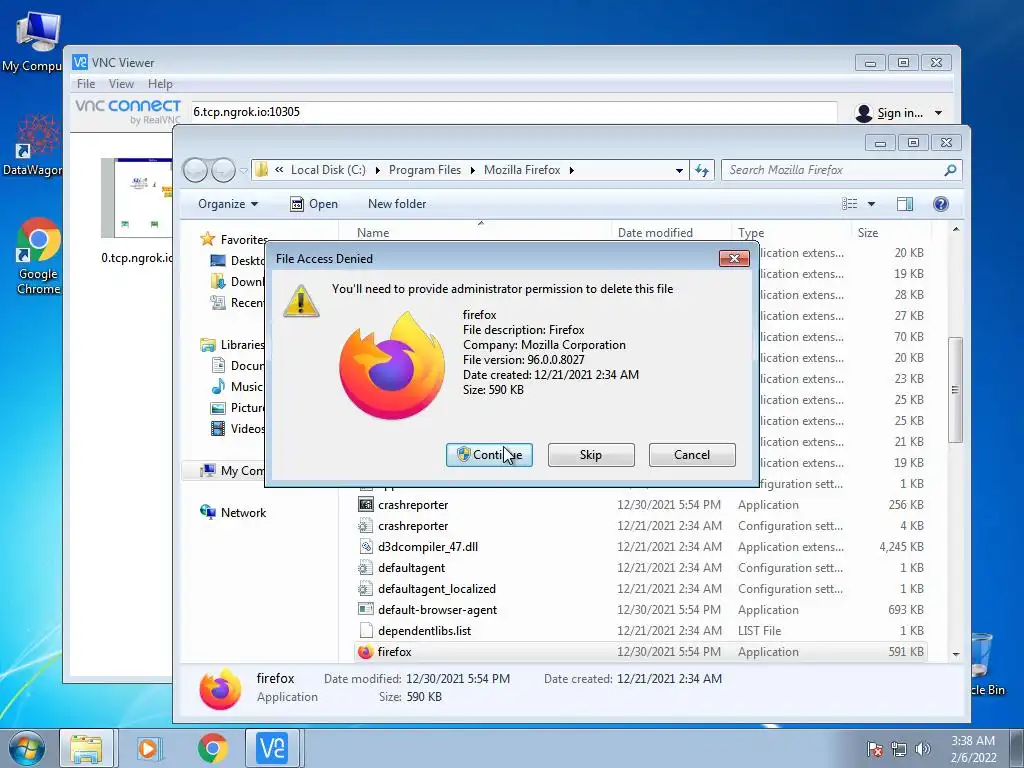Select My Computer in navigation pane

[232, 471]
